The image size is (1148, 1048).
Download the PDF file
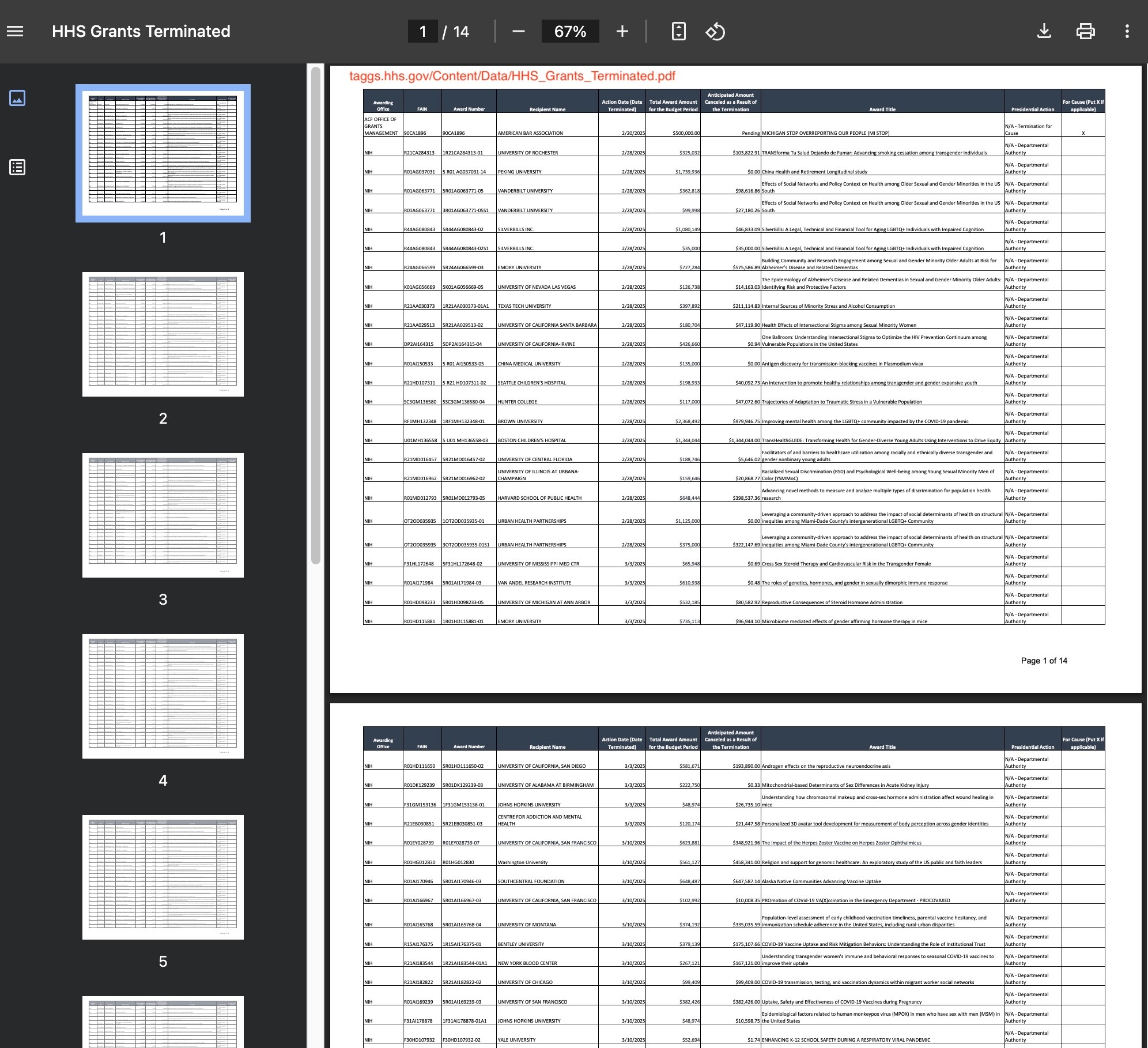coord(1044,31)
